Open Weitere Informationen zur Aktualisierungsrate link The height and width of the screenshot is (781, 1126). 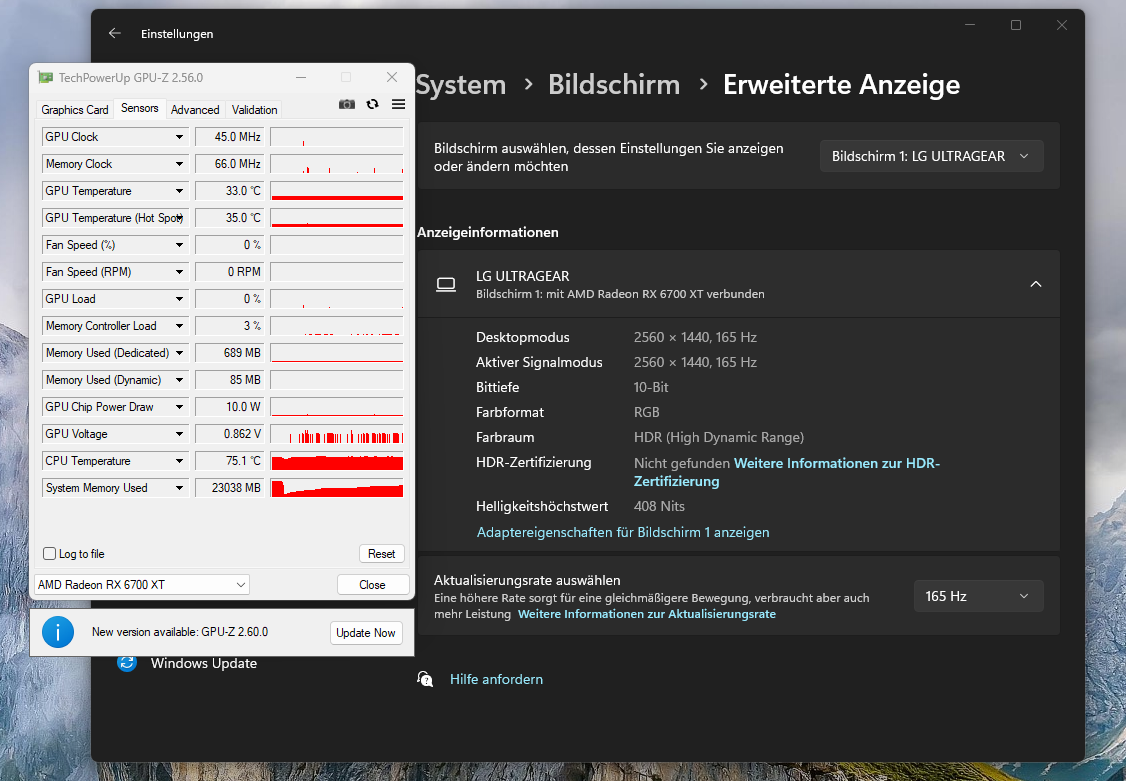[646, 614]
